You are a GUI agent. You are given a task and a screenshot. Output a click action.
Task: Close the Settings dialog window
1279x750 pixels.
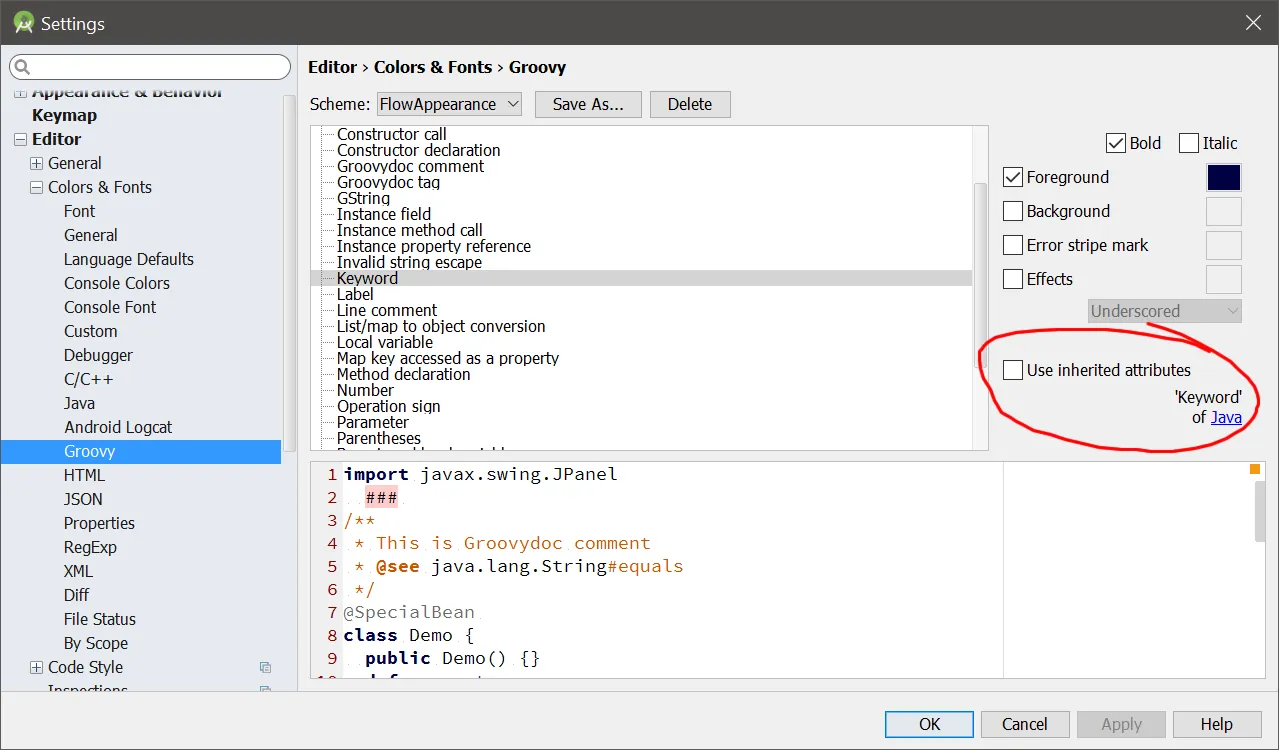point(1253,23)
